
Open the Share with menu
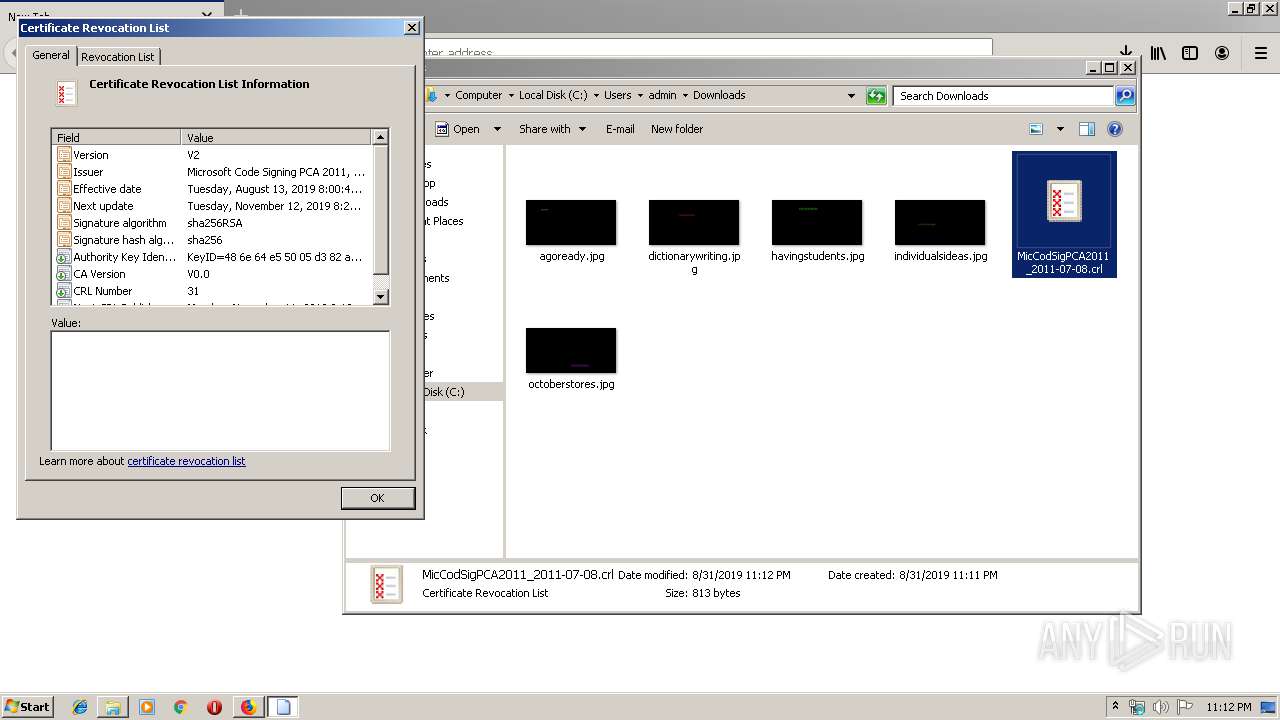552,129
